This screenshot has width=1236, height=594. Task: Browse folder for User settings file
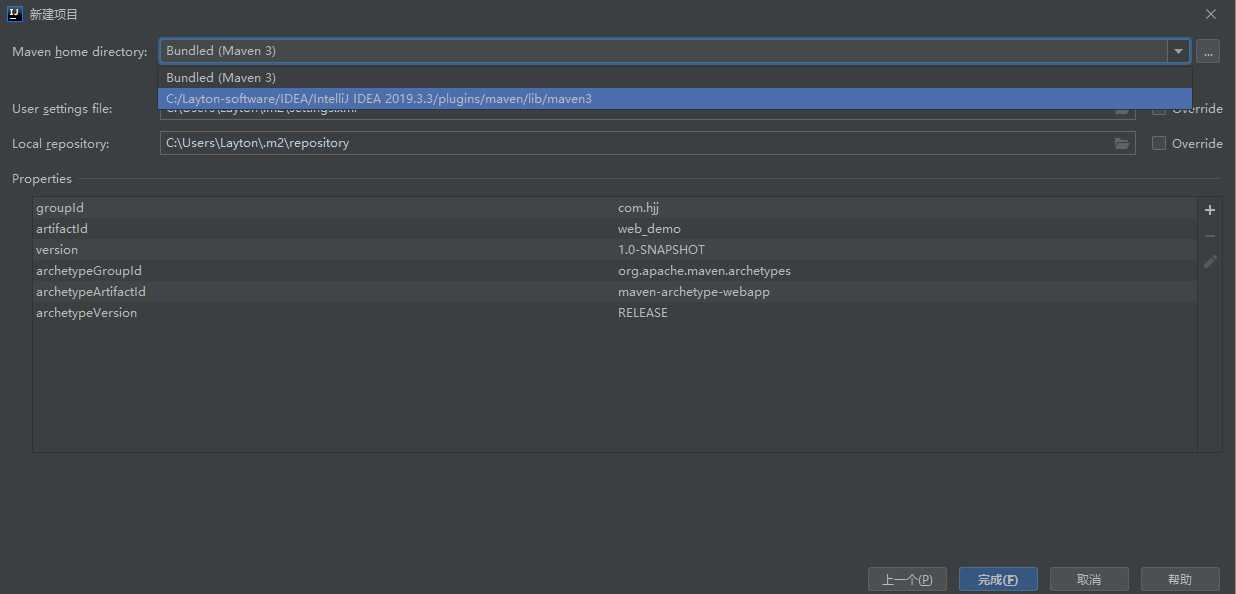1122,110
